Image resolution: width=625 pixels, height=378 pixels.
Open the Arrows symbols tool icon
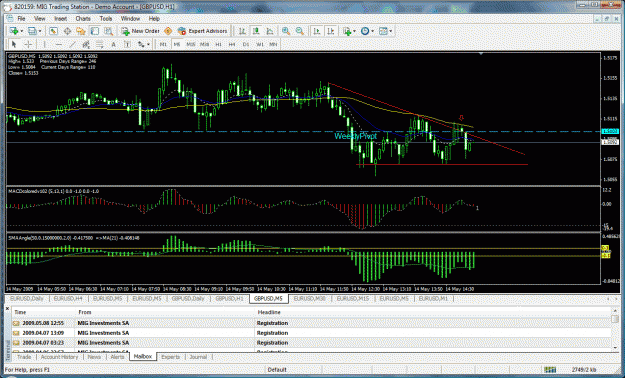point(141,44)
